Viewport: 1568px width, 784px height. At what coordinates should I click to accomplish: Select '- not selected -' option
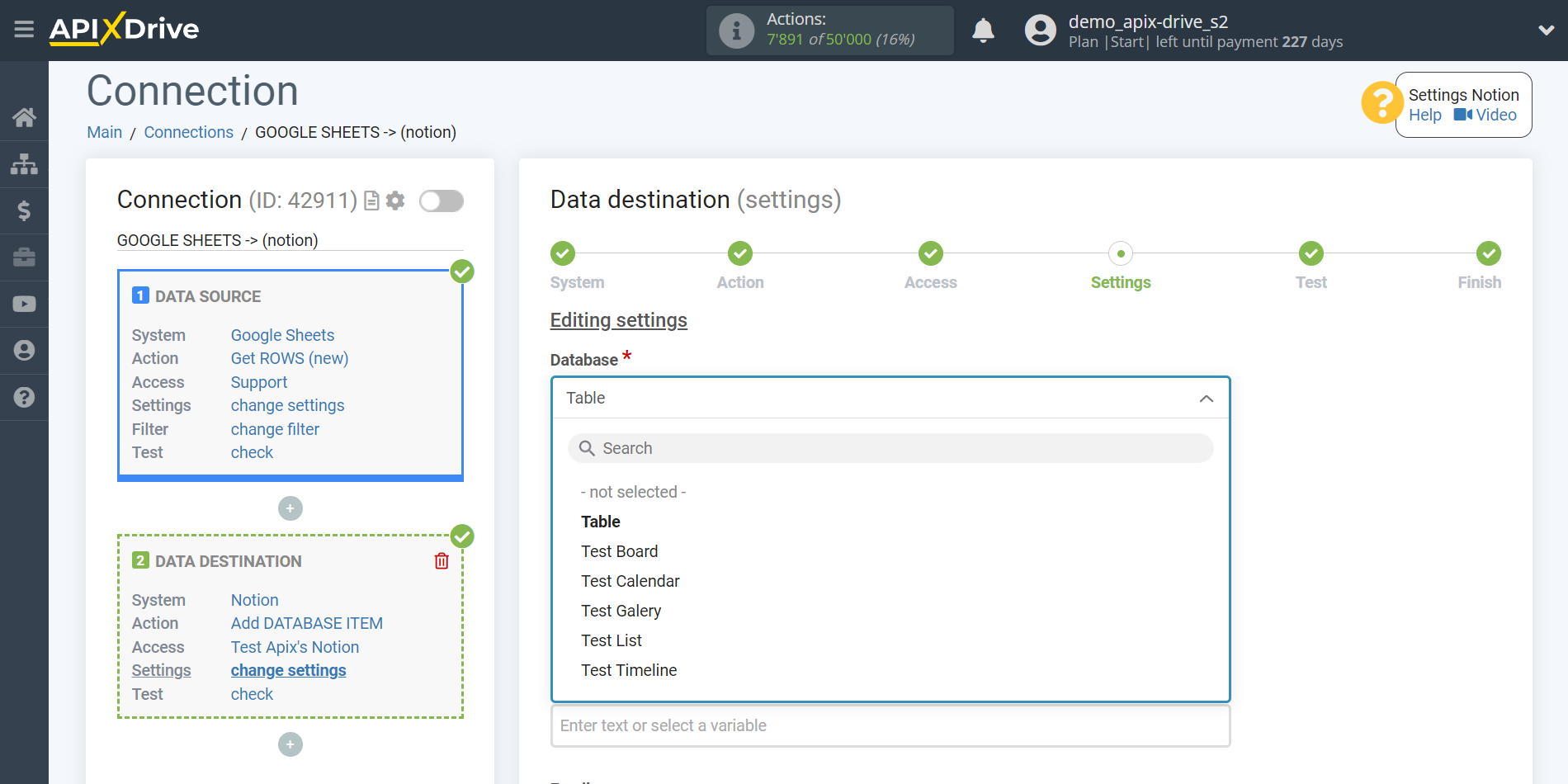tap(634, 492)
